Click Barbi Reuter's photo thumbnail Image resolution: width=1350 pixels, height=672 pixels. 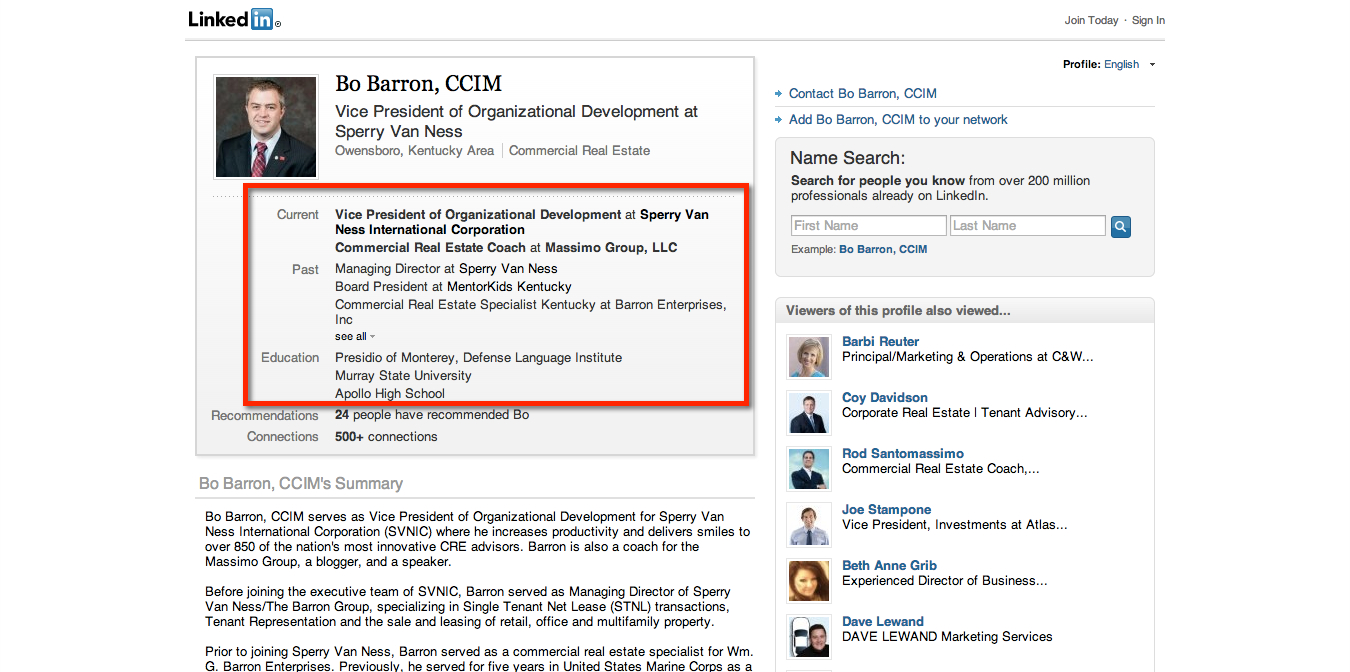click(808, 357)
